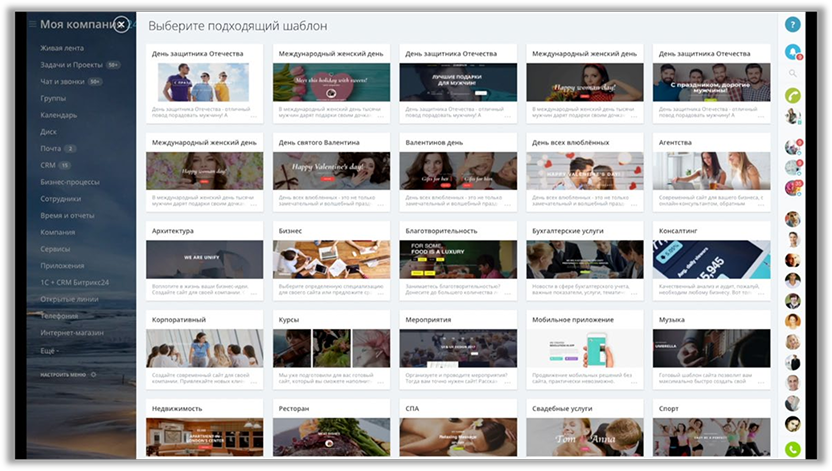The image size is (832, 471).
Task: Select the women's day template with pink heart
Action: (x=331, y=84)
